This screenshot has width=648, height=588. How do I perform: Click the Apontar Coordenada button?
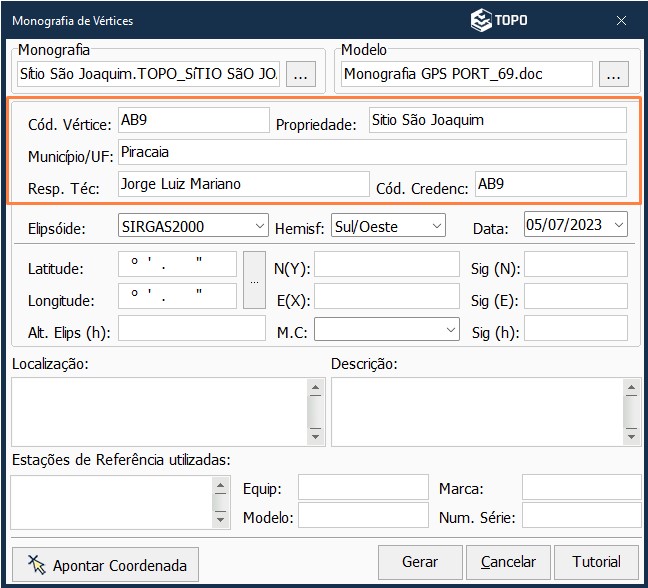(105, 564)
